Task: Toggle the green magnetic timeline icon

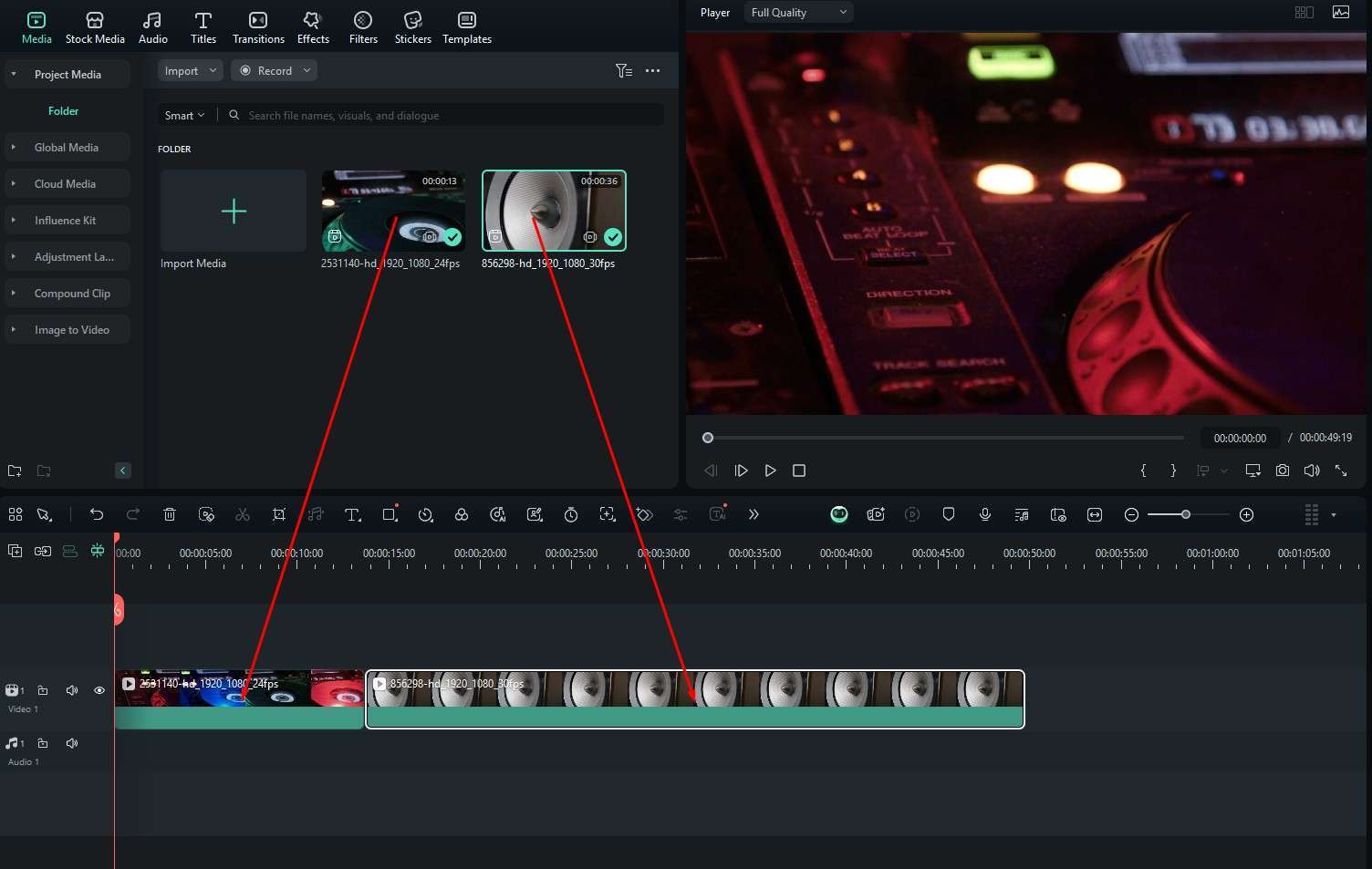Action: pyautogui.click(x=98, y=551)
